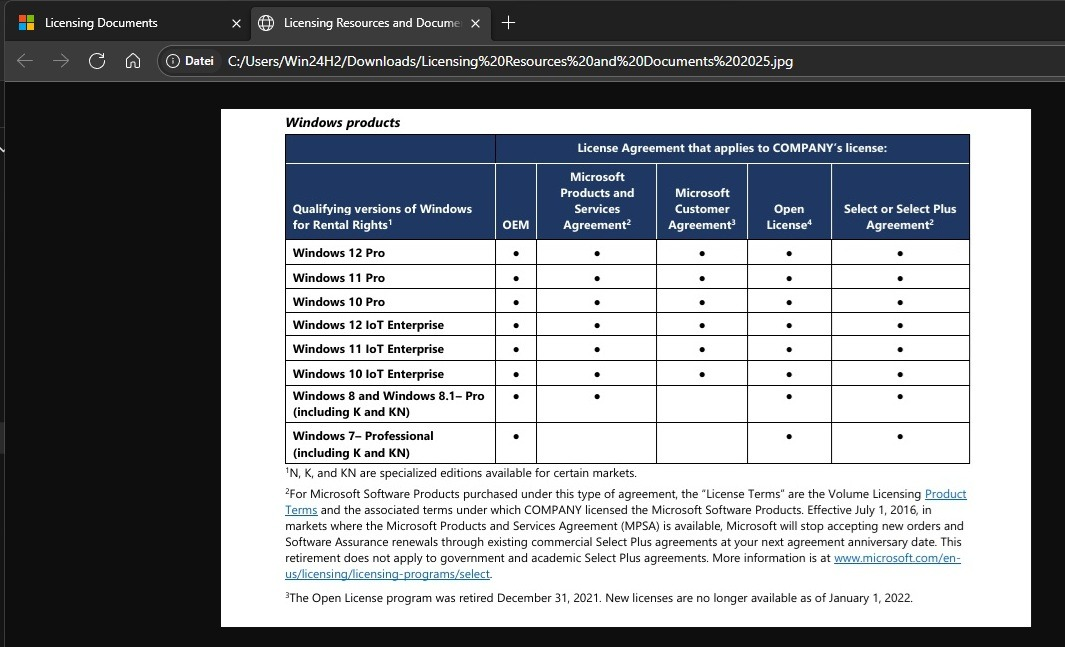Screen dimensions: 1065x647
Task: Open the www.microsoft.com licensing-programs/select link
Action: pyautogui.click(x=897, y=558)
